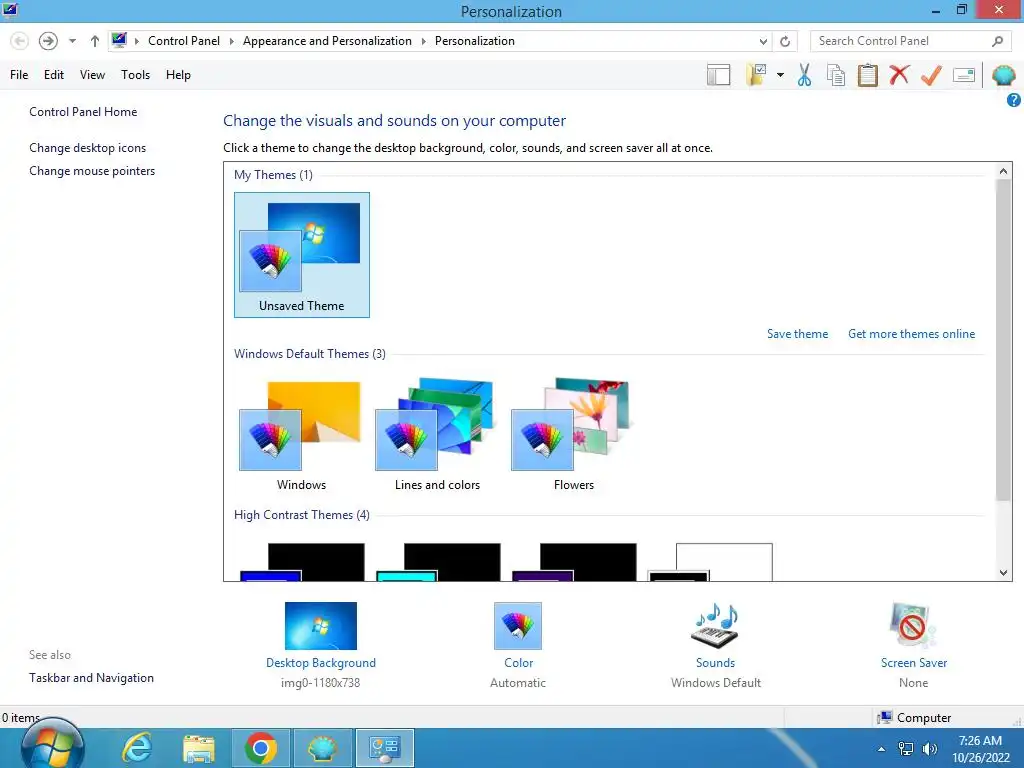Click the Classic Shell settings shell icon in toolbar
The image size is (1024, 768).
tap(1004, 75)
